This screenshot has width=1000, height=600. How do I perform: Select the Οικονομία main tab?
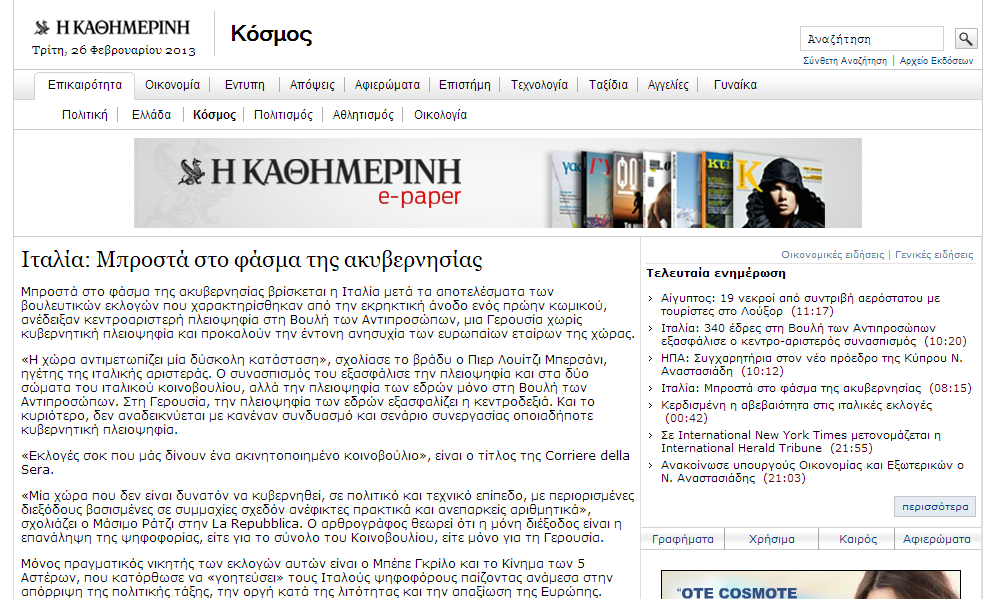(172, 85)
